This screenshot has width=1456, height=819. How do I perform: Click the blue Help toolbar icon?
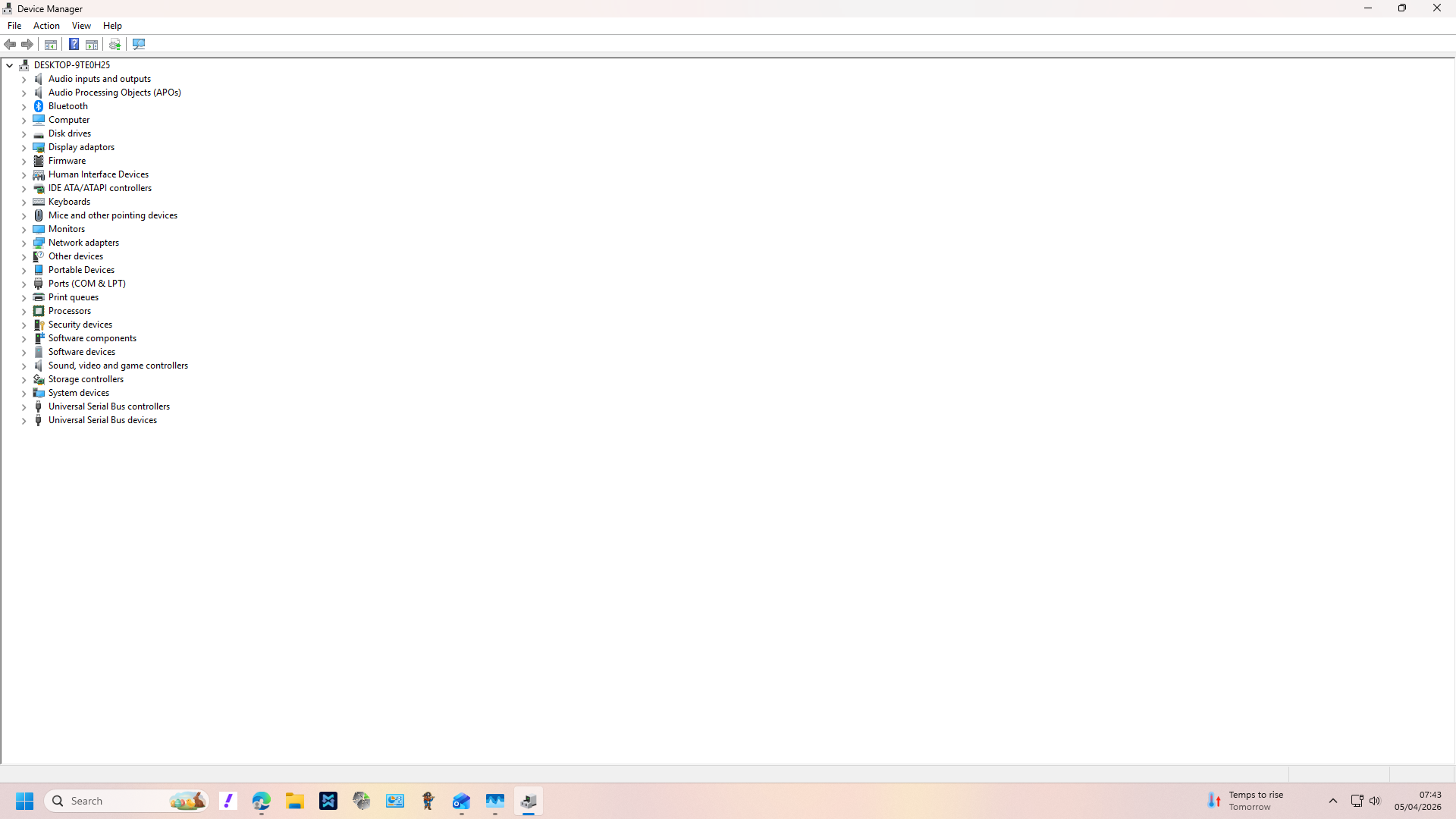(74, 44)
